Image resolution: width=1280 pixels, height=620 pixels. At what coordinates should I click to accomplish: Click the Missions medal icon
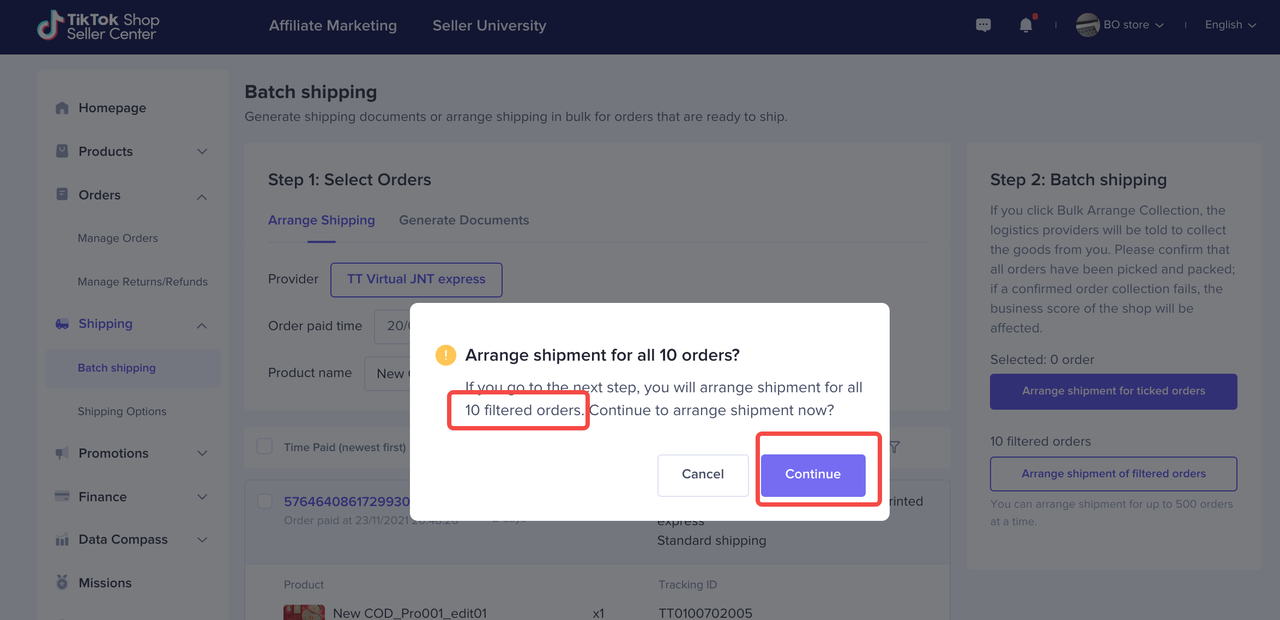coord(62,583)
